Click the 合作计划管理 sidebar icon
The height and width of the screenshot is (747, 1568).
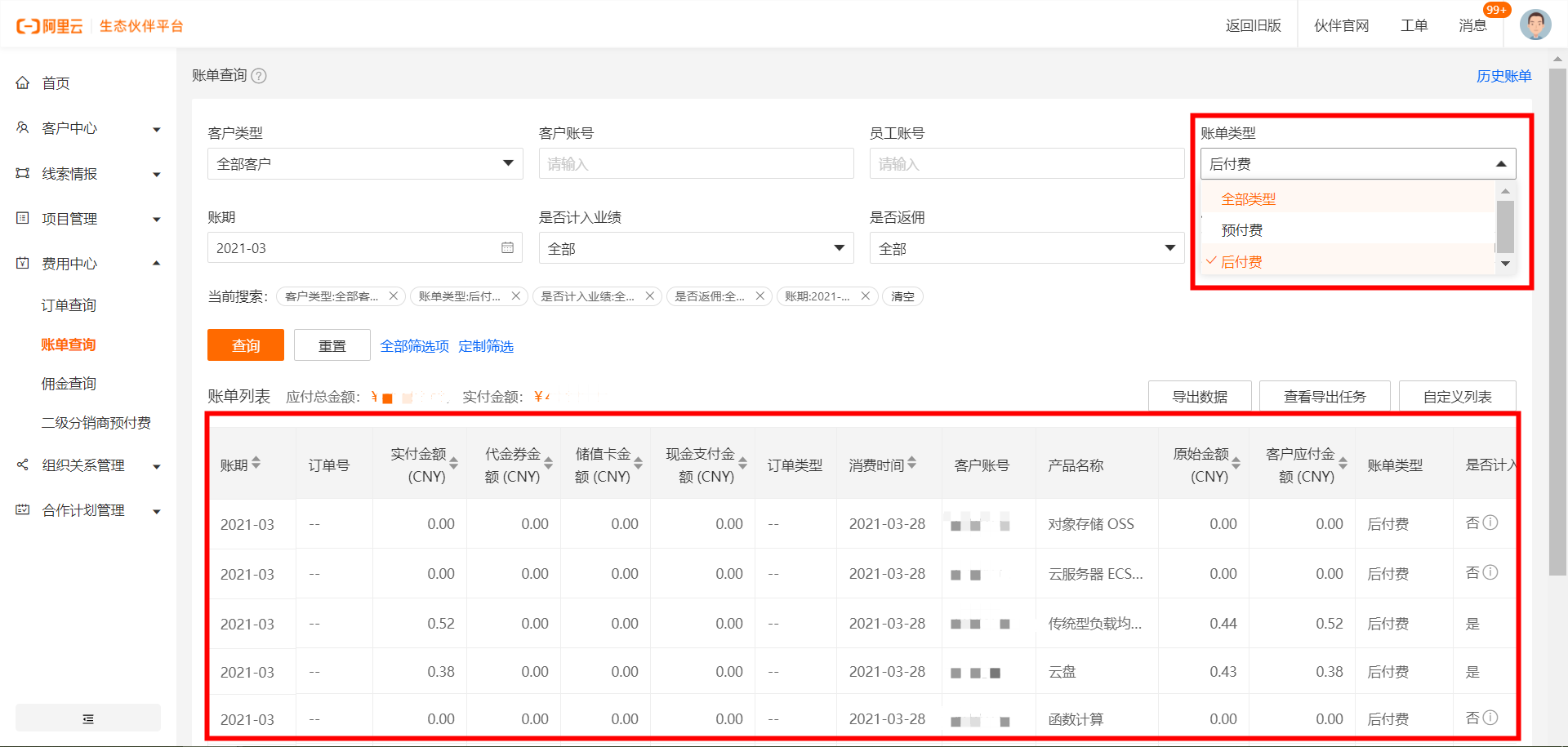pos(23,509)
